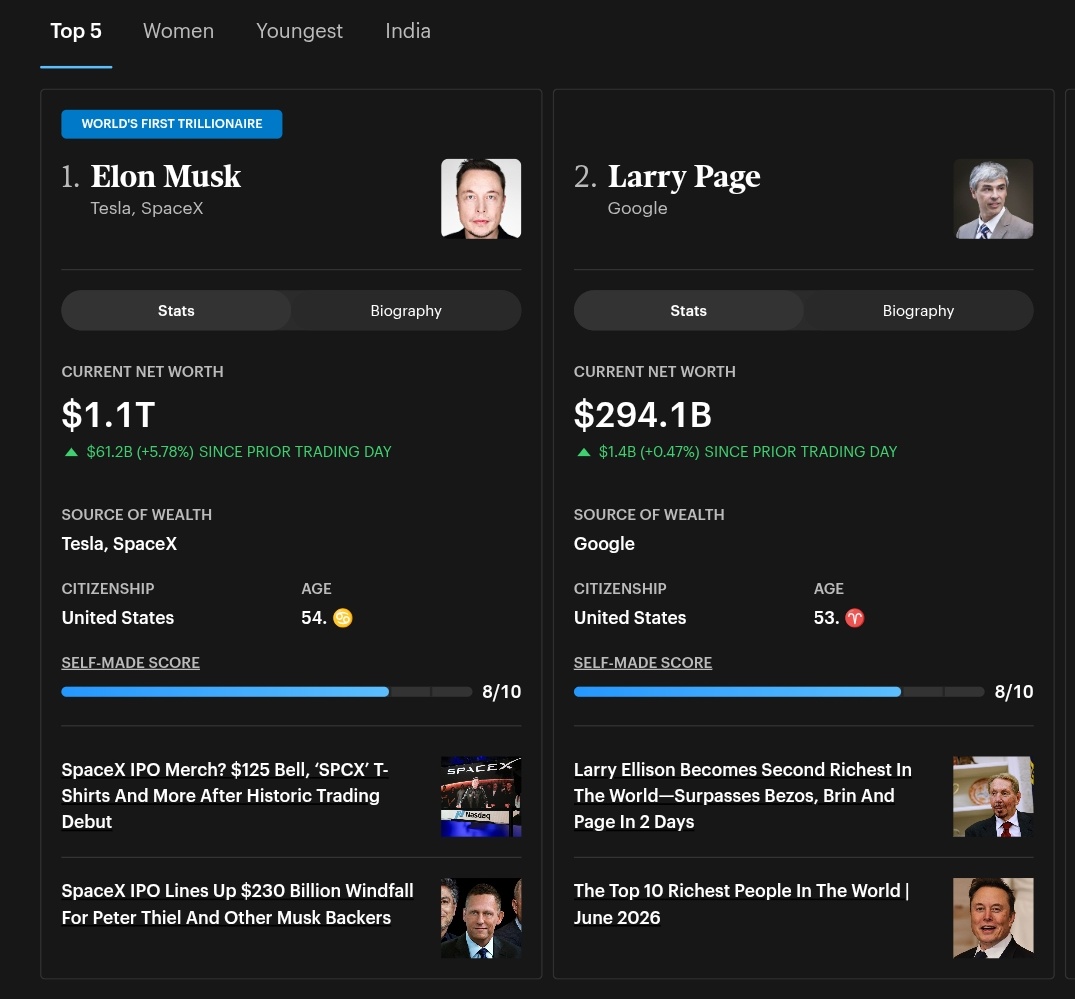Screen dimensions: 1075x999
Task: Open Top 10 Richest People June 2026 article
Action: tap(741, 904)
